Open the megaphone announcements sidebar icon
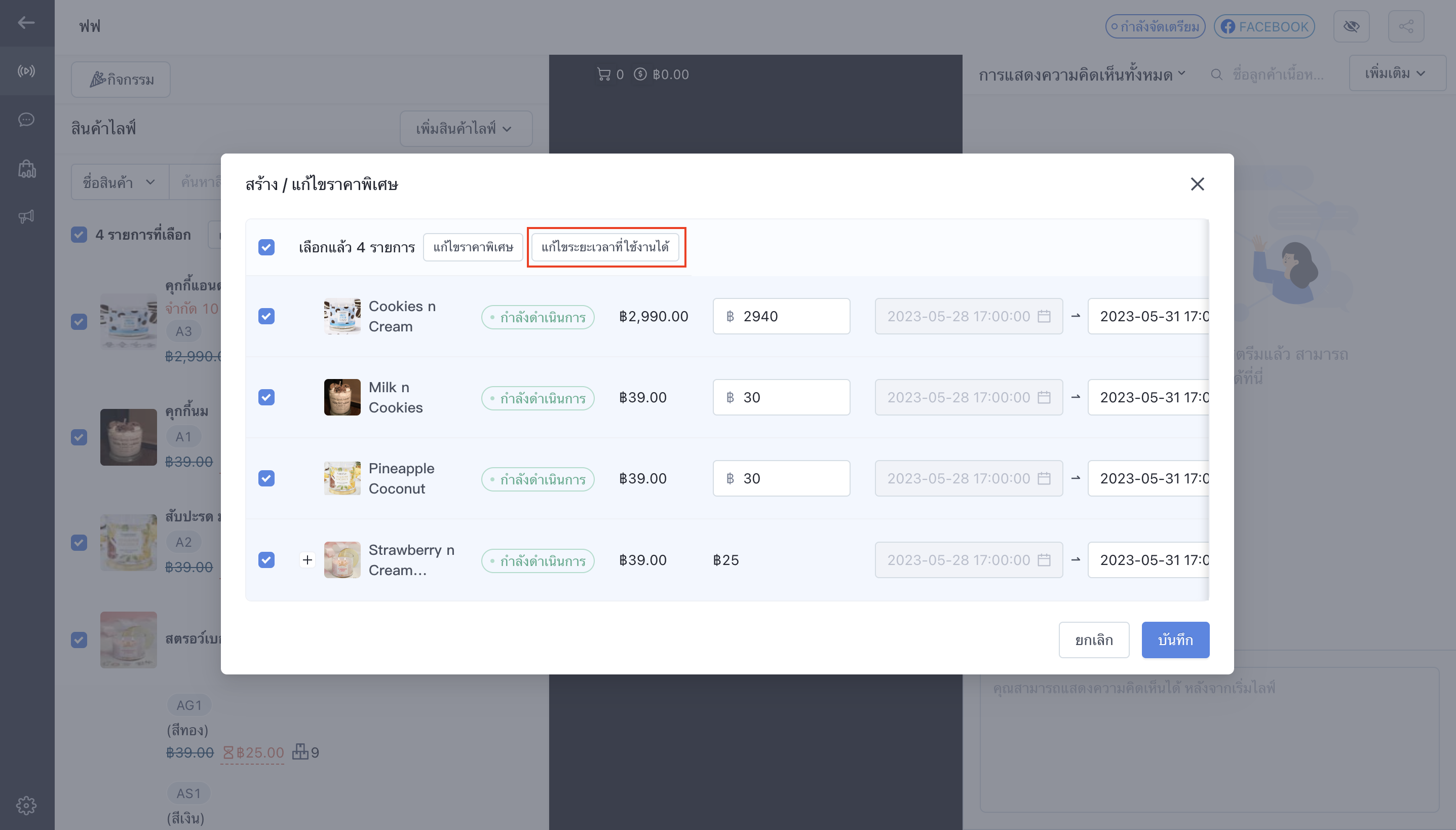1456x830 pixels. (26, 217)
